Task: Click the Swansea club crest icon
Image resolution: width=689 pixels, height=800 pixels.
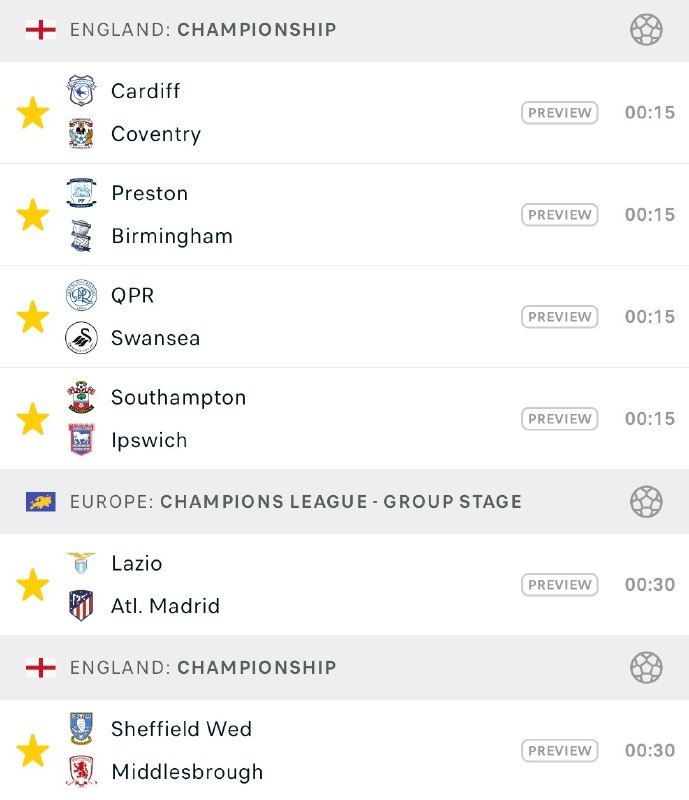Action: coord(81,338)
